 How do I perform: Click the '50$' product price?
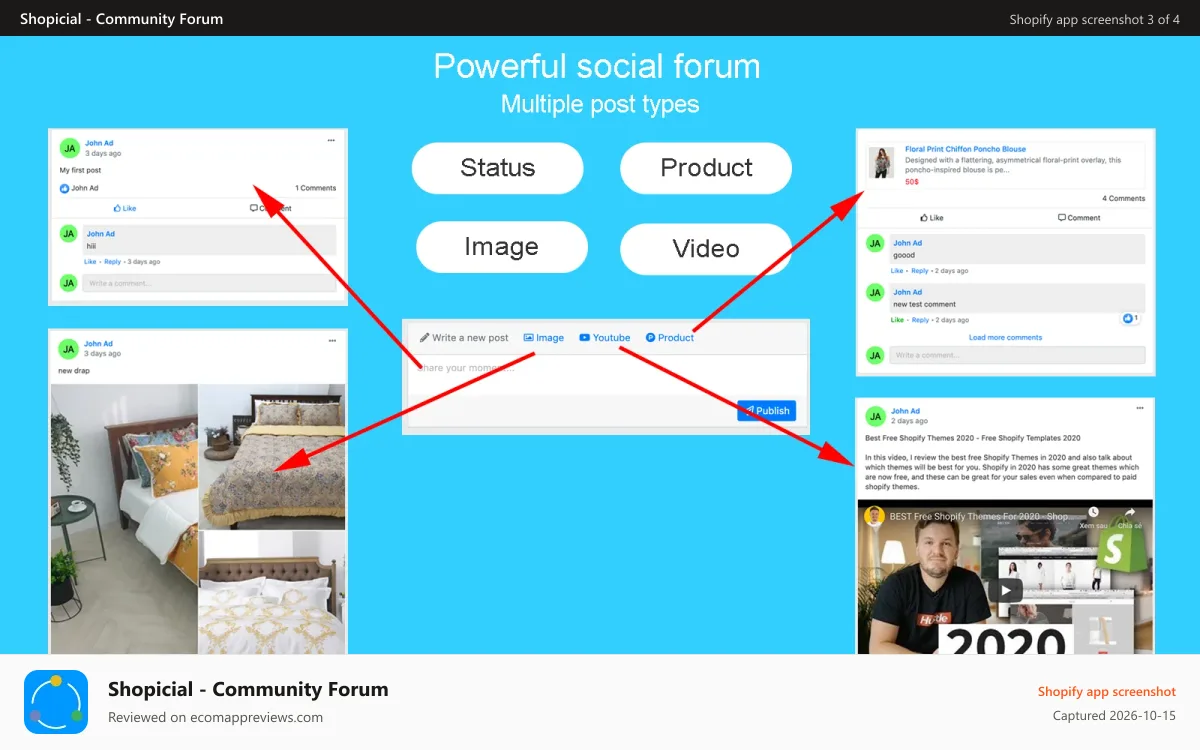coord(912,182)
